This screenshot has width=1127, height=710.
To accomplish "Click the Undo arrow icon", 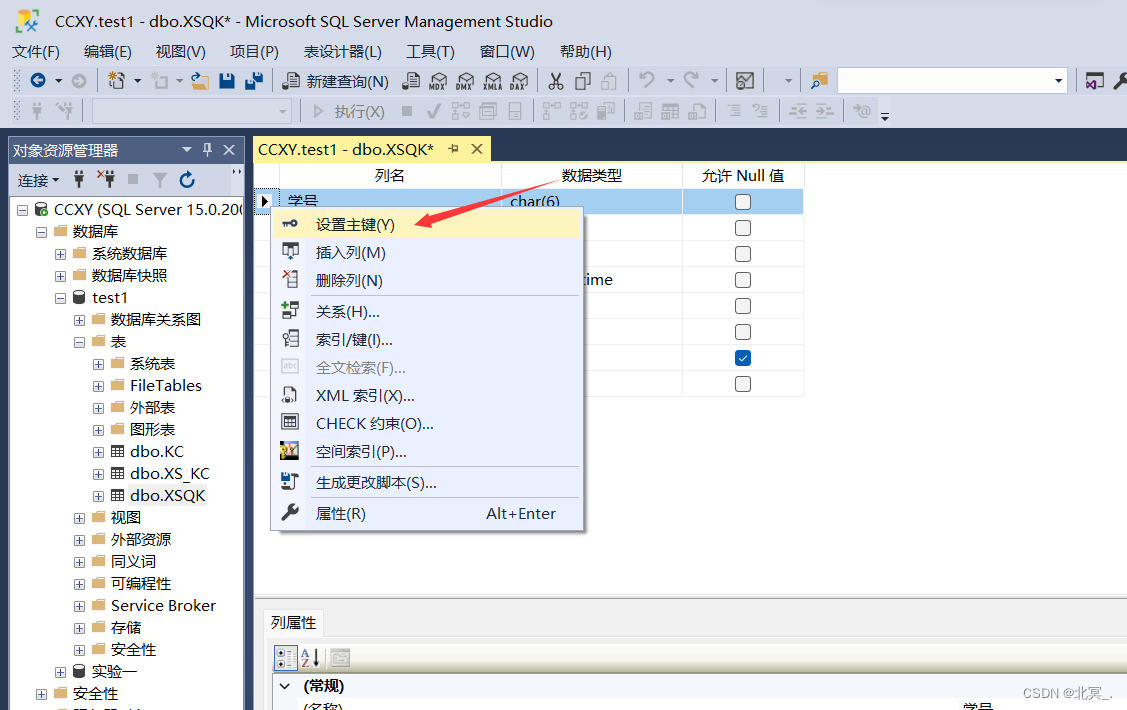I will 647,80.
